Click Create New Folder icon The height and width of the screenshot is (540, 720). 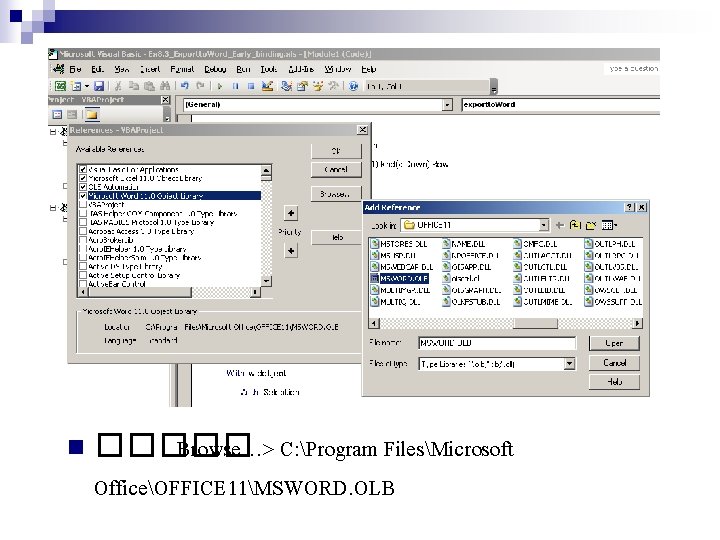pos(591,225)
